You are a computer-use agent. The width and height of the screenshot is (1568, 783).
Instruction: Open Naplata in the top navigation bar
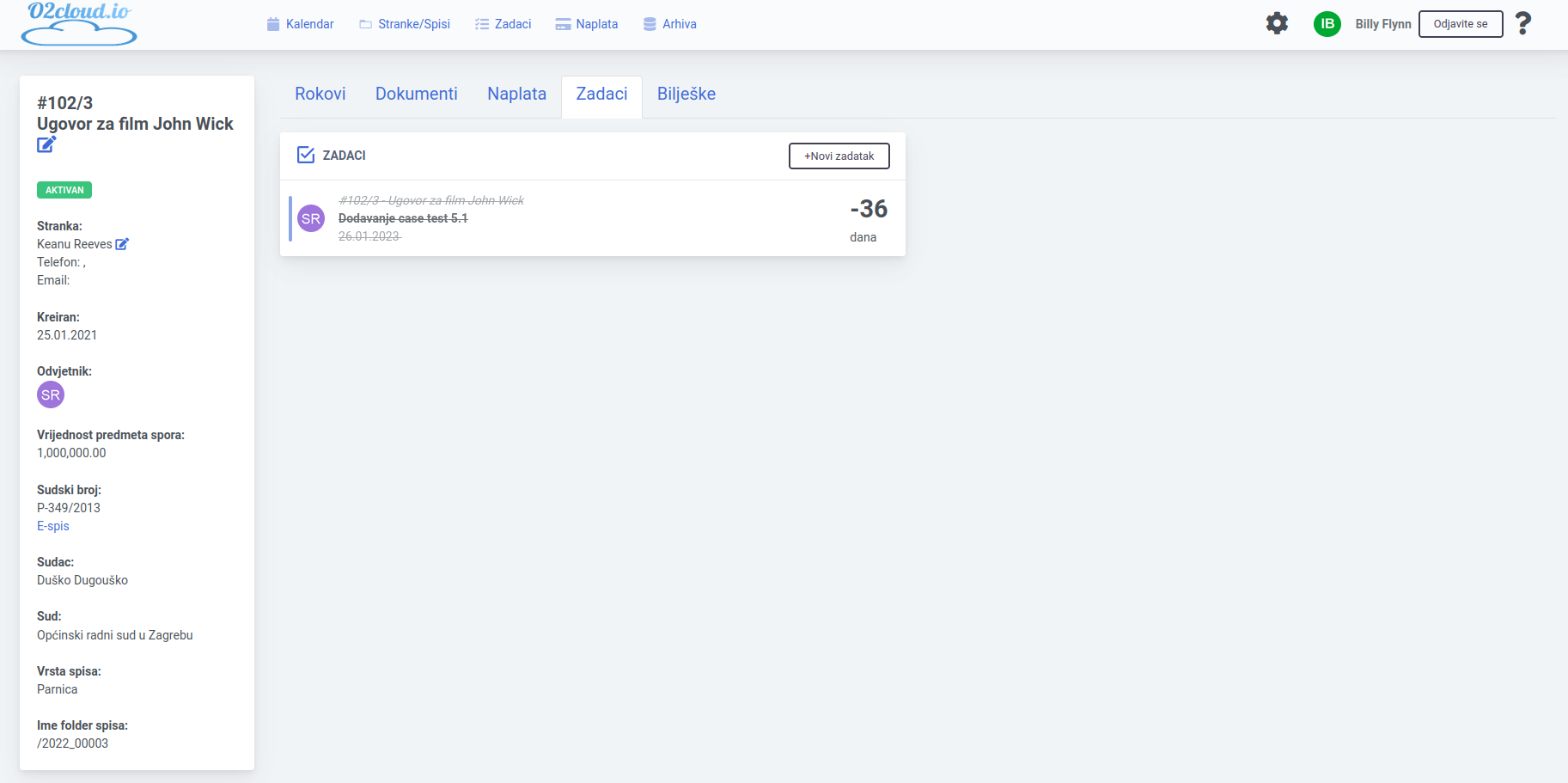tap(587, 24)
